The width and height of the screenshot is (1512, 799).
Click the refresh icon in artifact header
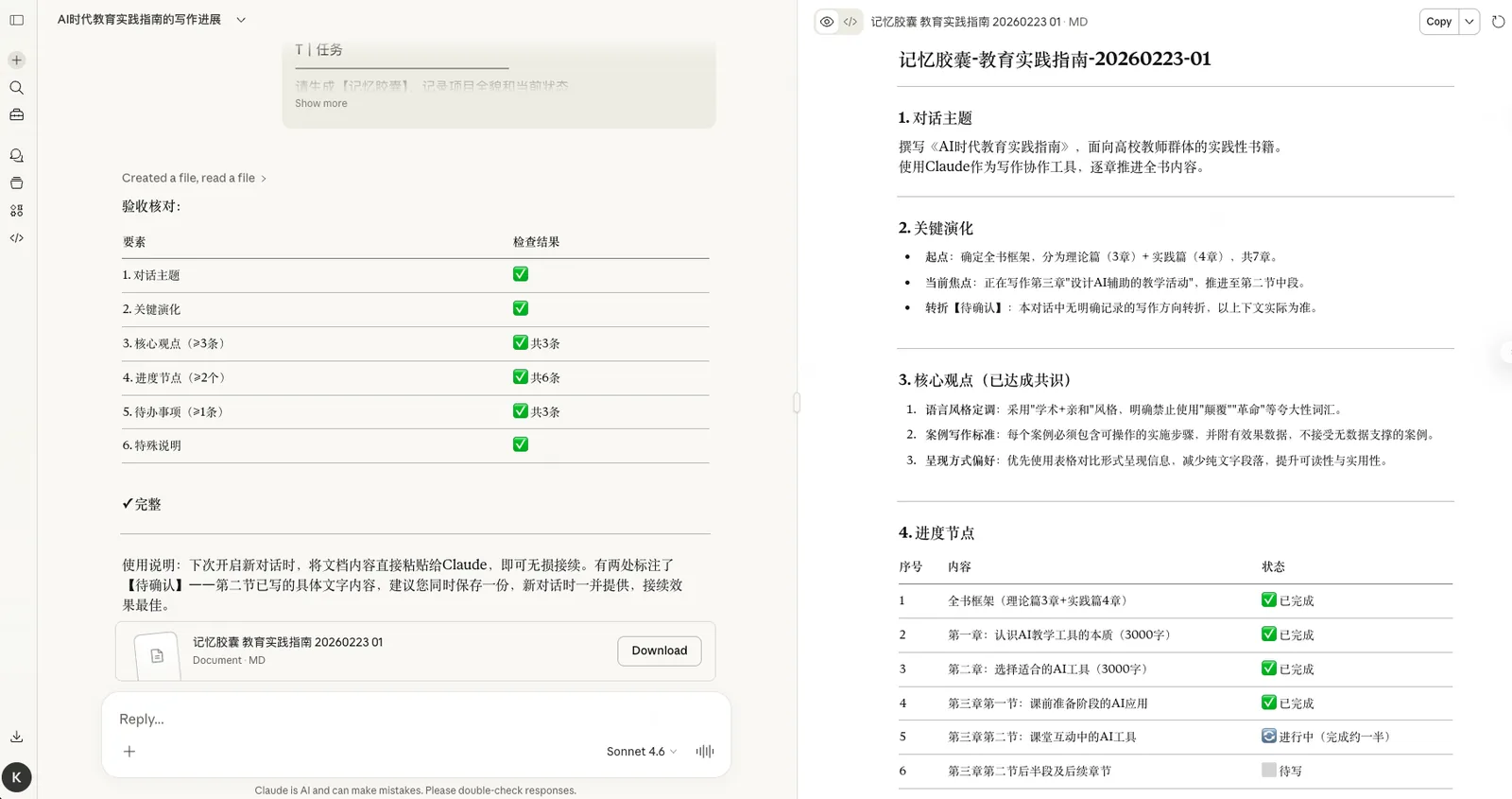[1498, 22]
